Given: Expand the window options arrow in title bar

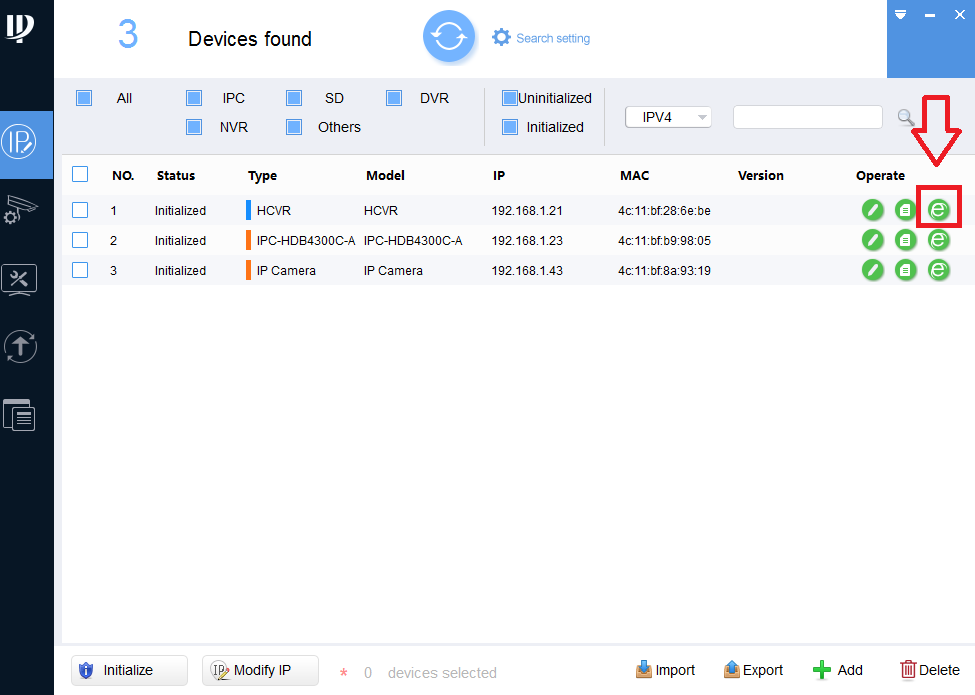Looking at the screenshot, I should [x=900, y=15].
